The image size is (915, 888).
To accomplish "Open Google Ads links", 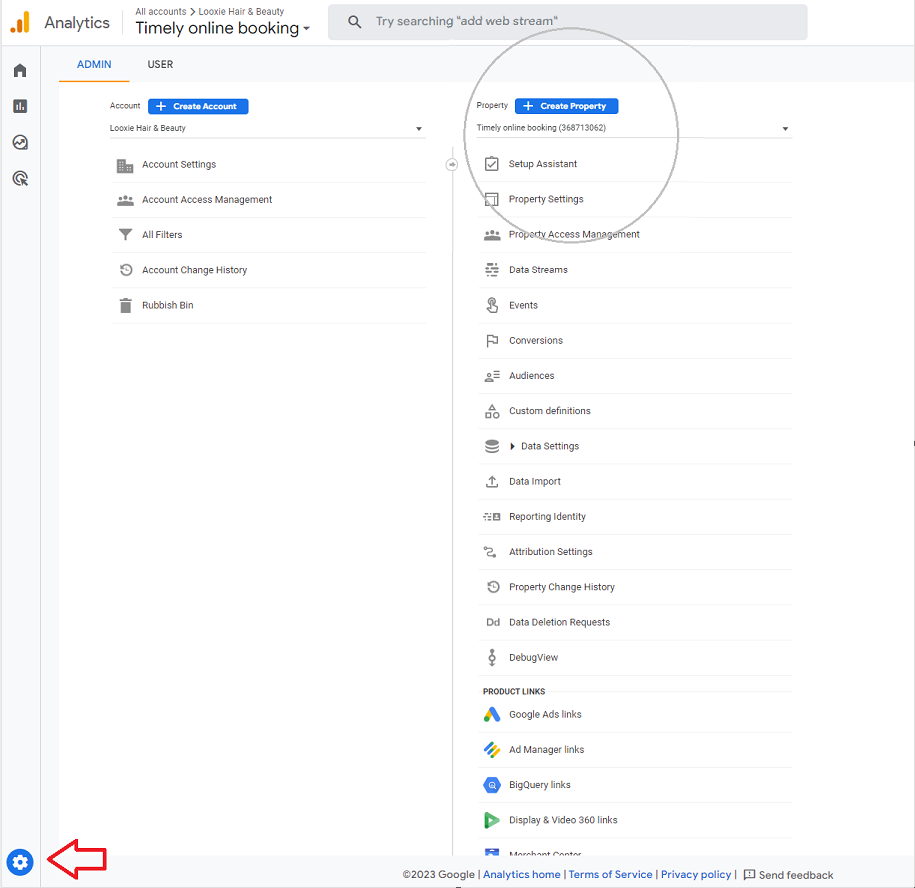I will [x=545, y=714].
